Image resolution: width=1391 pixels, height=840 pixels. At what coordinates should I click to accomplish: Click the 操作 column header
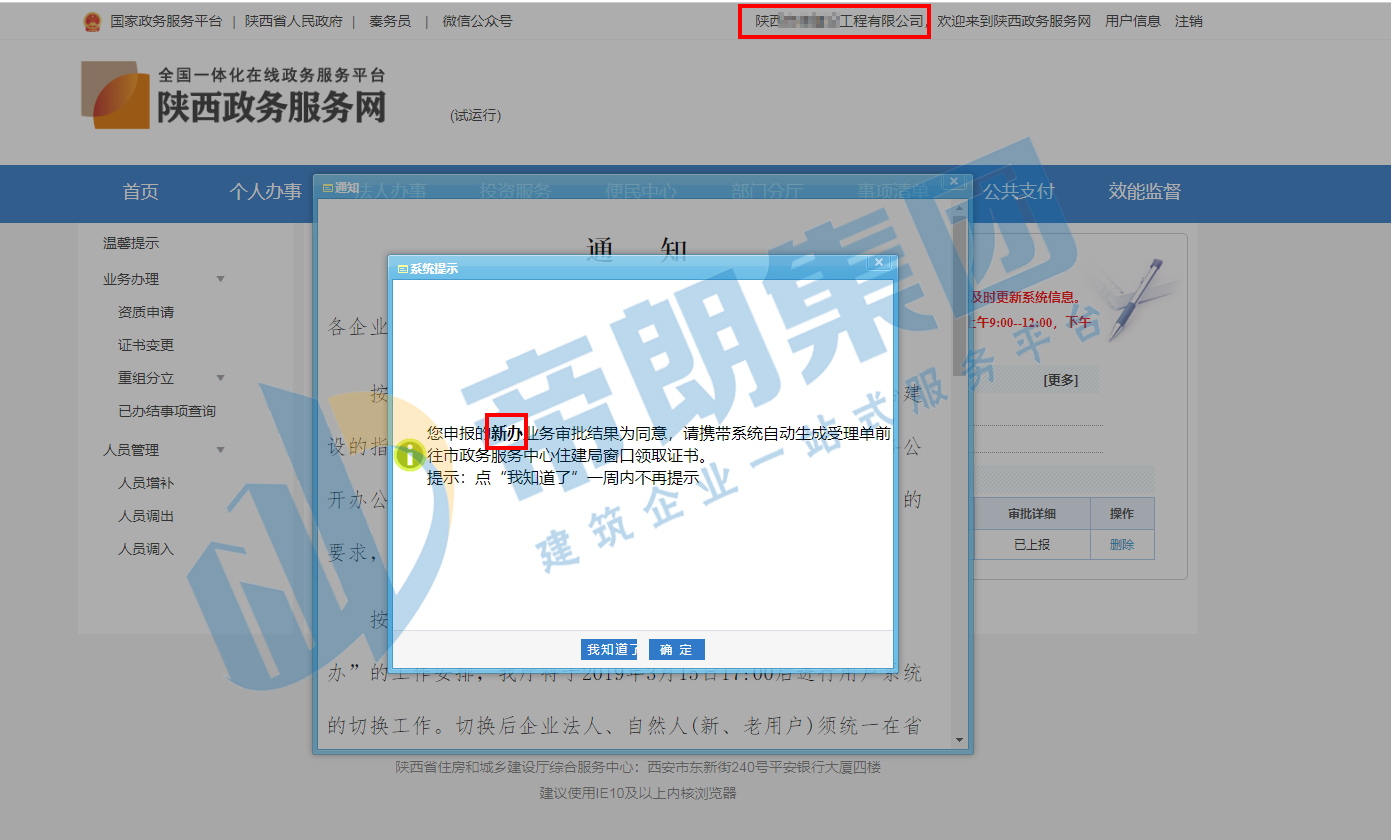coord(1122,513)
